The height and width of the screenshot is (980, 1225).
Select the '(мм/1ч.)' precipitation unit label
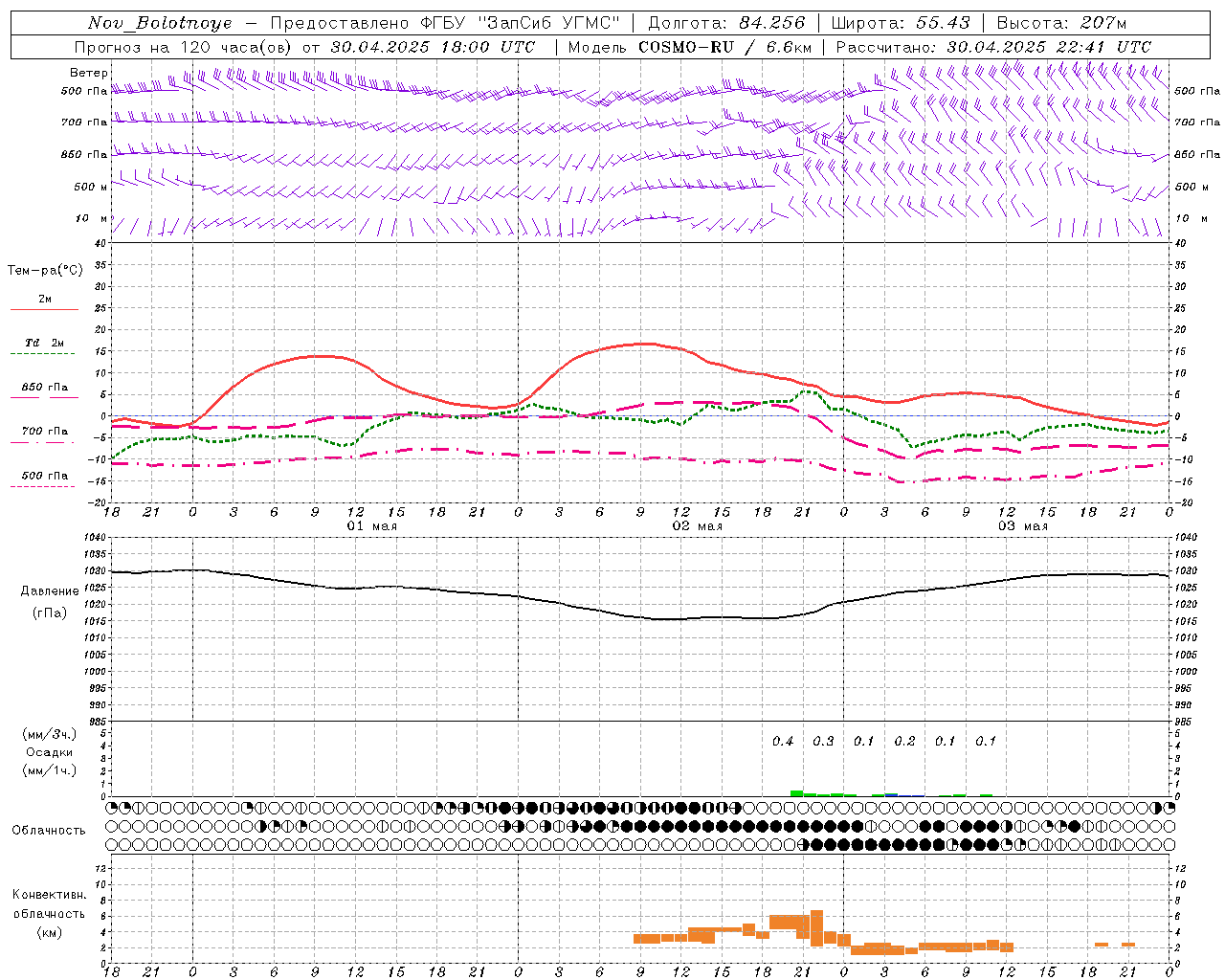coord(50,770)
